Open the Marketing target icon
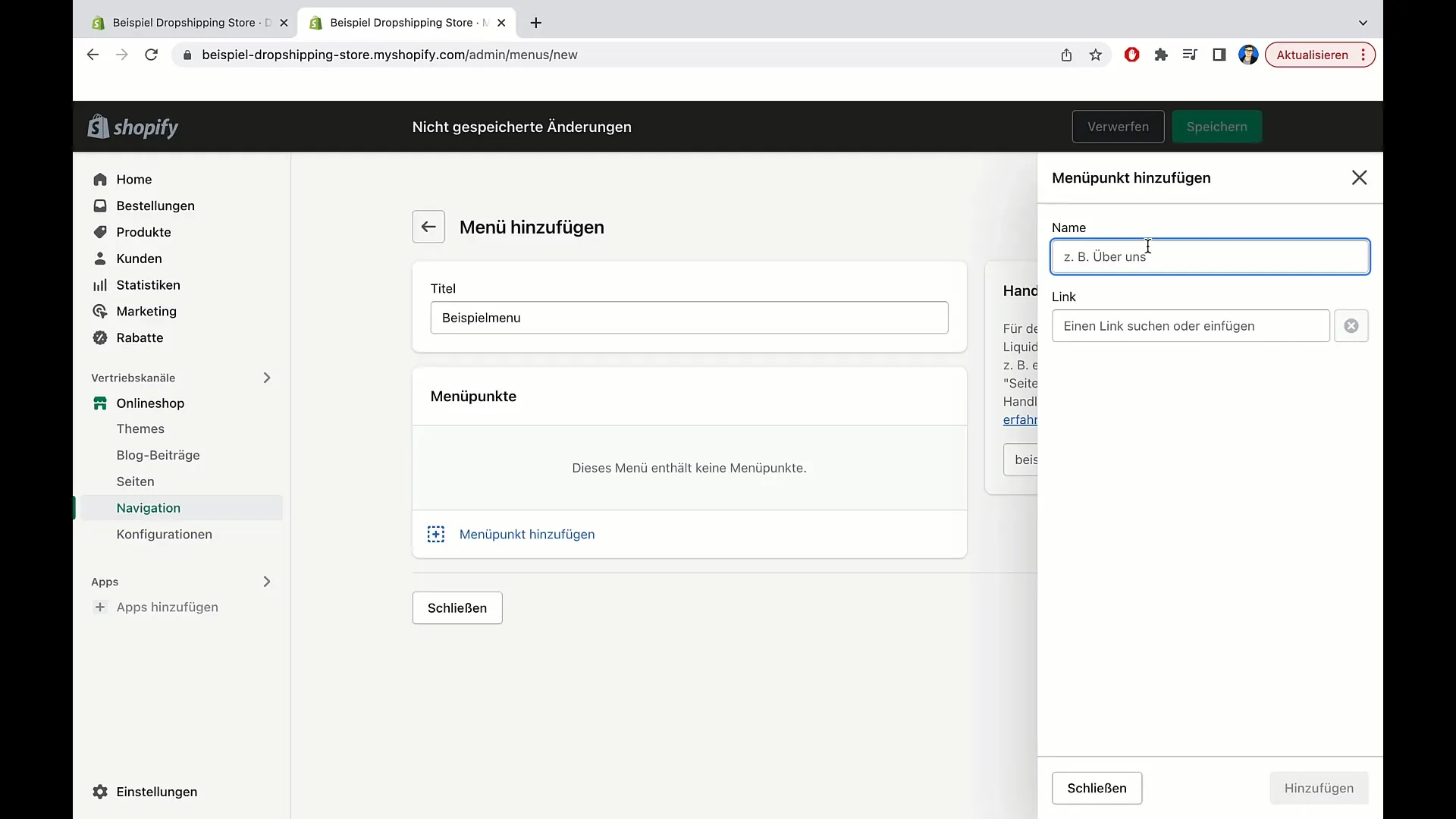The height and width of the screenshot is (819, 1456). pyautogui.click(x=99, y=311)
